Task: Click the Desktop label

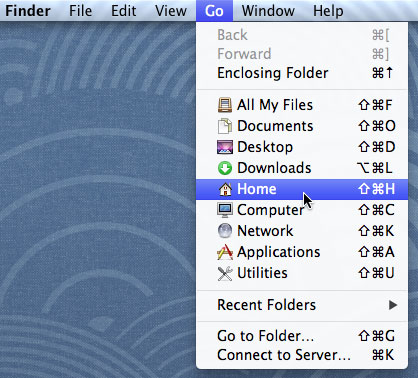Action: point(265,147)
